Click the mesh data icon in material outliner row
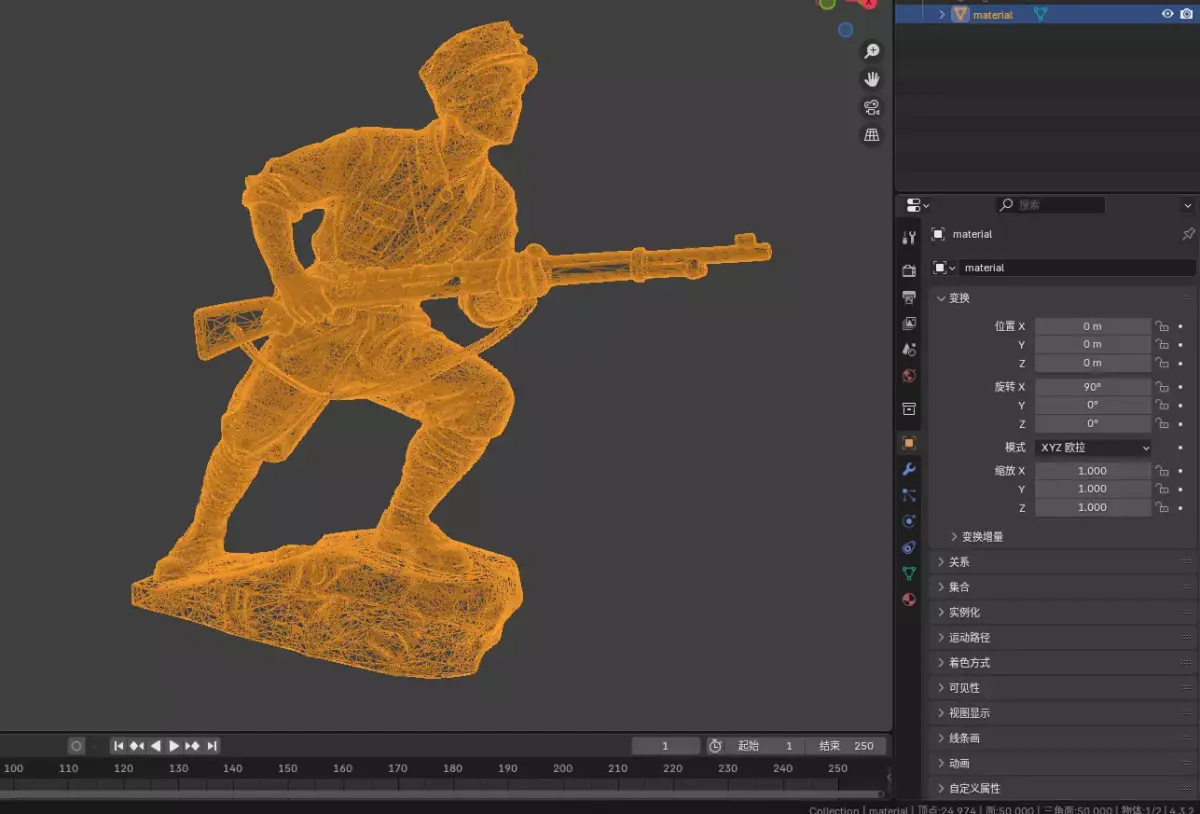The height and width of the screenshot is (814, 1200). (x=1040, y=14)
